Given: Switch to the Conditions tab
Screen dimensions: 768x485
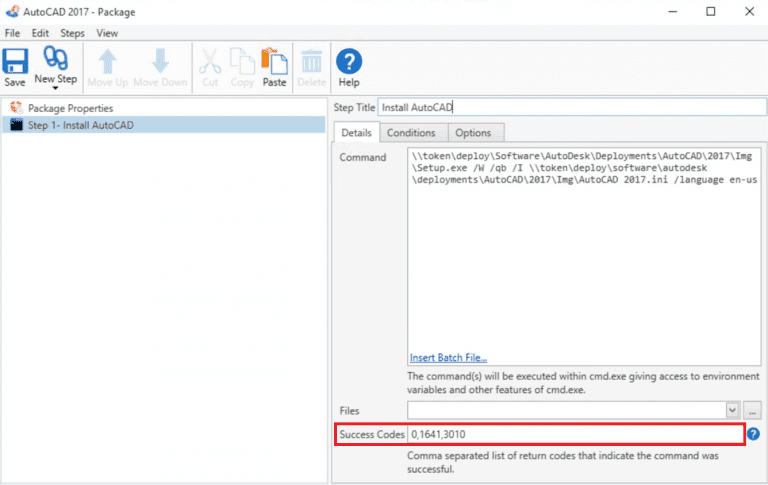Looking at the screenshot, I should (411, 133).
